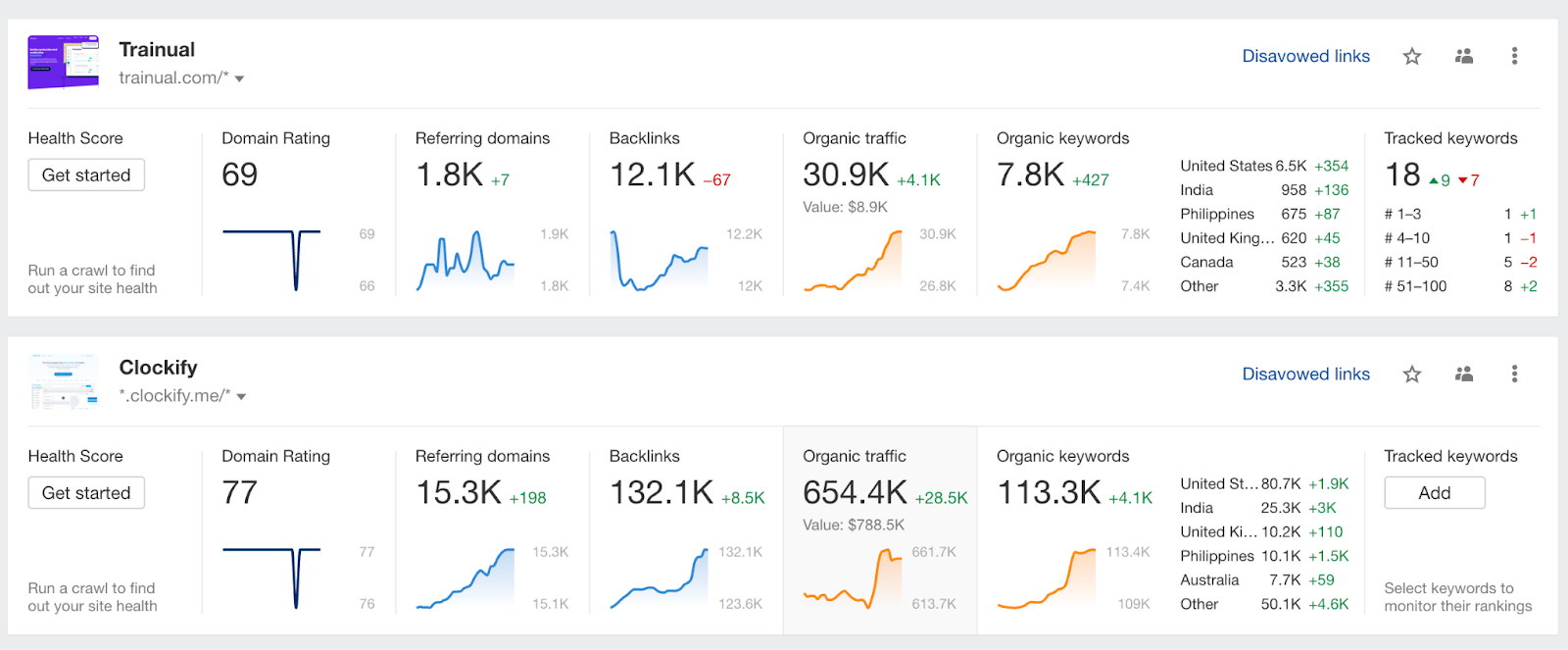Open Clockify backlinks 132.1K value
1568x650 pixels.
pyautogui.click(x=661, y=491)
